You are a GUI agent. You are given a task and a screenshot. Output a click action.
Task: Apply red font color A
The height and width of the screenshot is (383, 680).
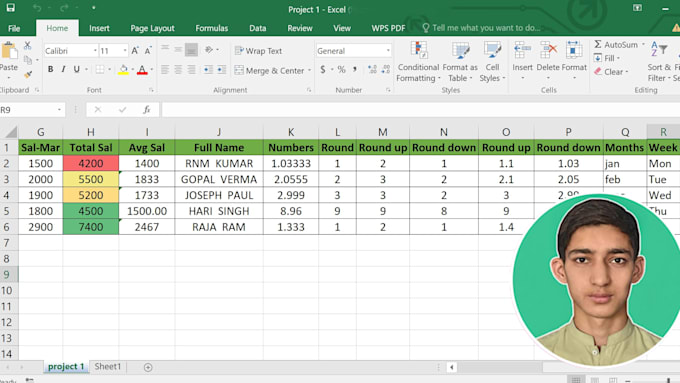pos(142,69)
